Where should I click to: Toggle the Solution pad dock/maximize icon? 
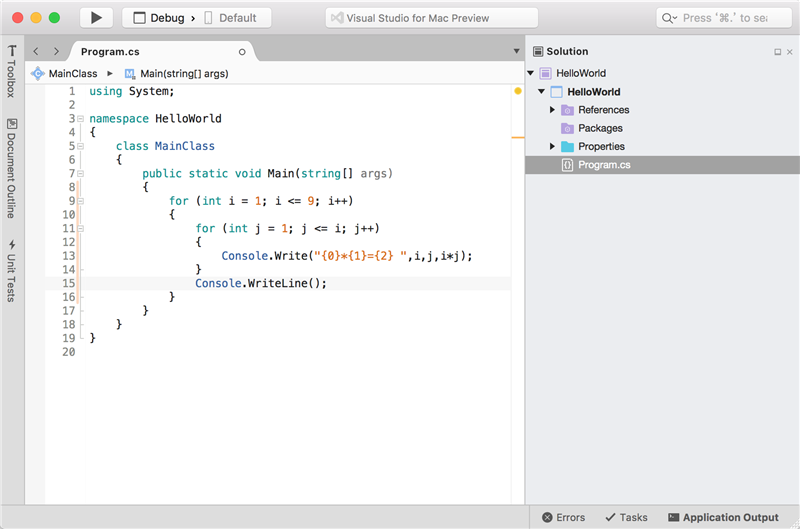778,52
